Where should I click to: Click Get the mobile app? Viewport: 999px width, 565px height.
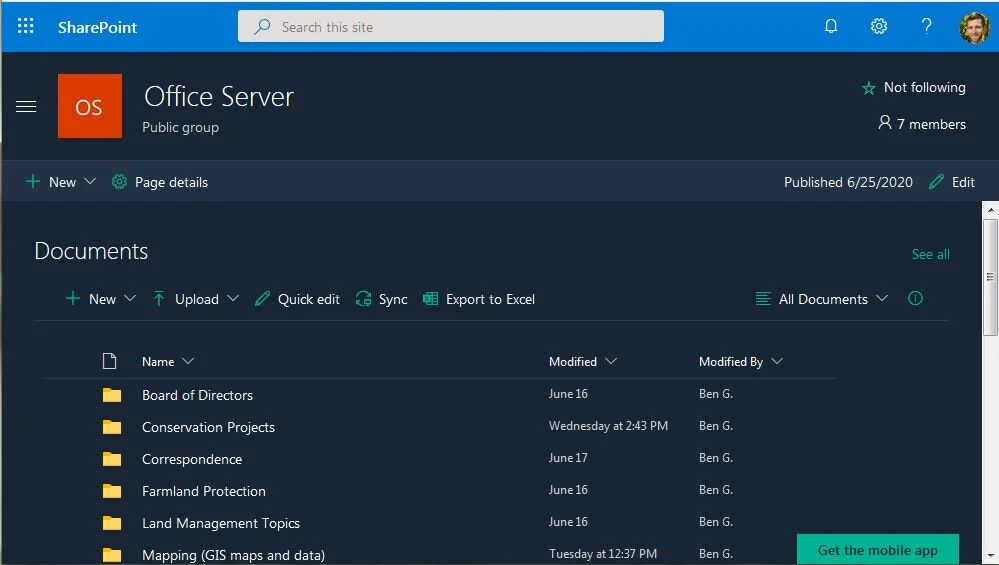pyautogui.click(x=877, y=549)
